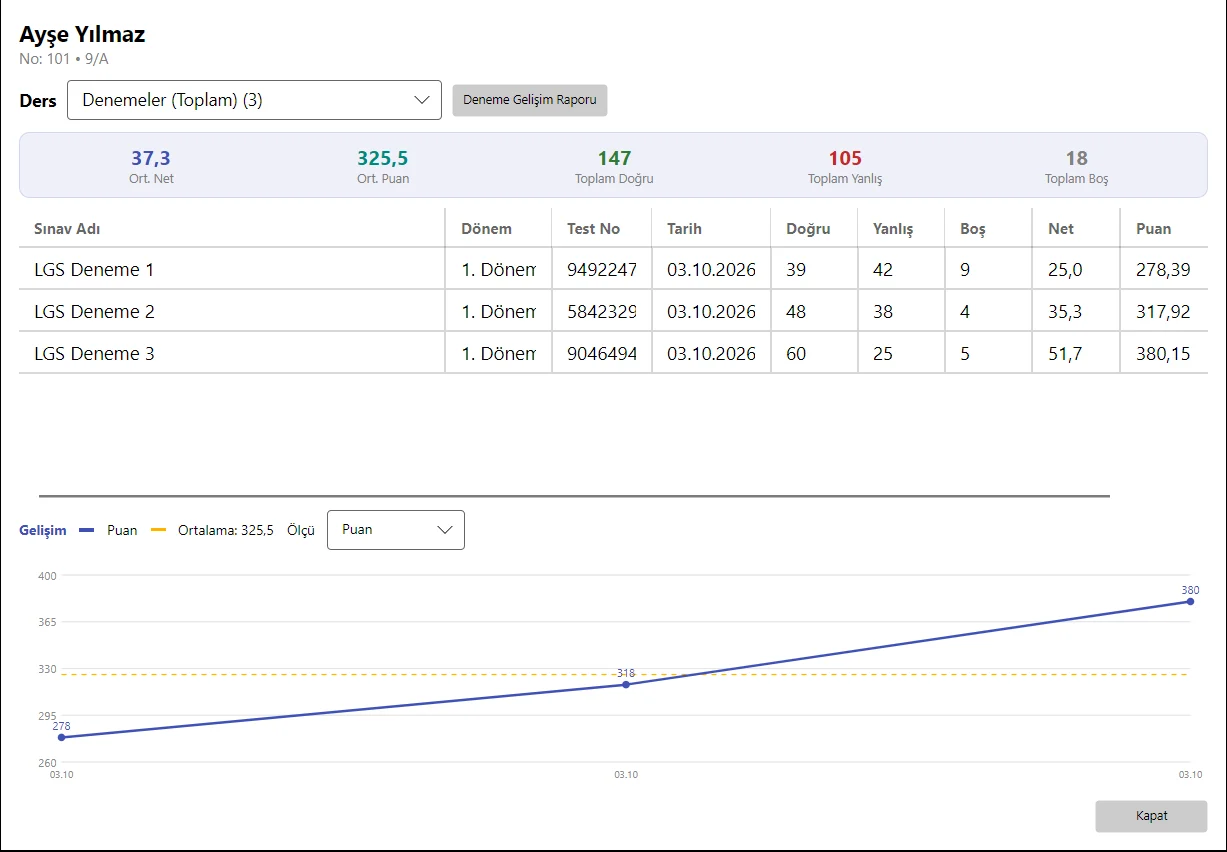Click the Toplam Yanlış 105 summary stat
The image size is (1227, 852).
845,166
